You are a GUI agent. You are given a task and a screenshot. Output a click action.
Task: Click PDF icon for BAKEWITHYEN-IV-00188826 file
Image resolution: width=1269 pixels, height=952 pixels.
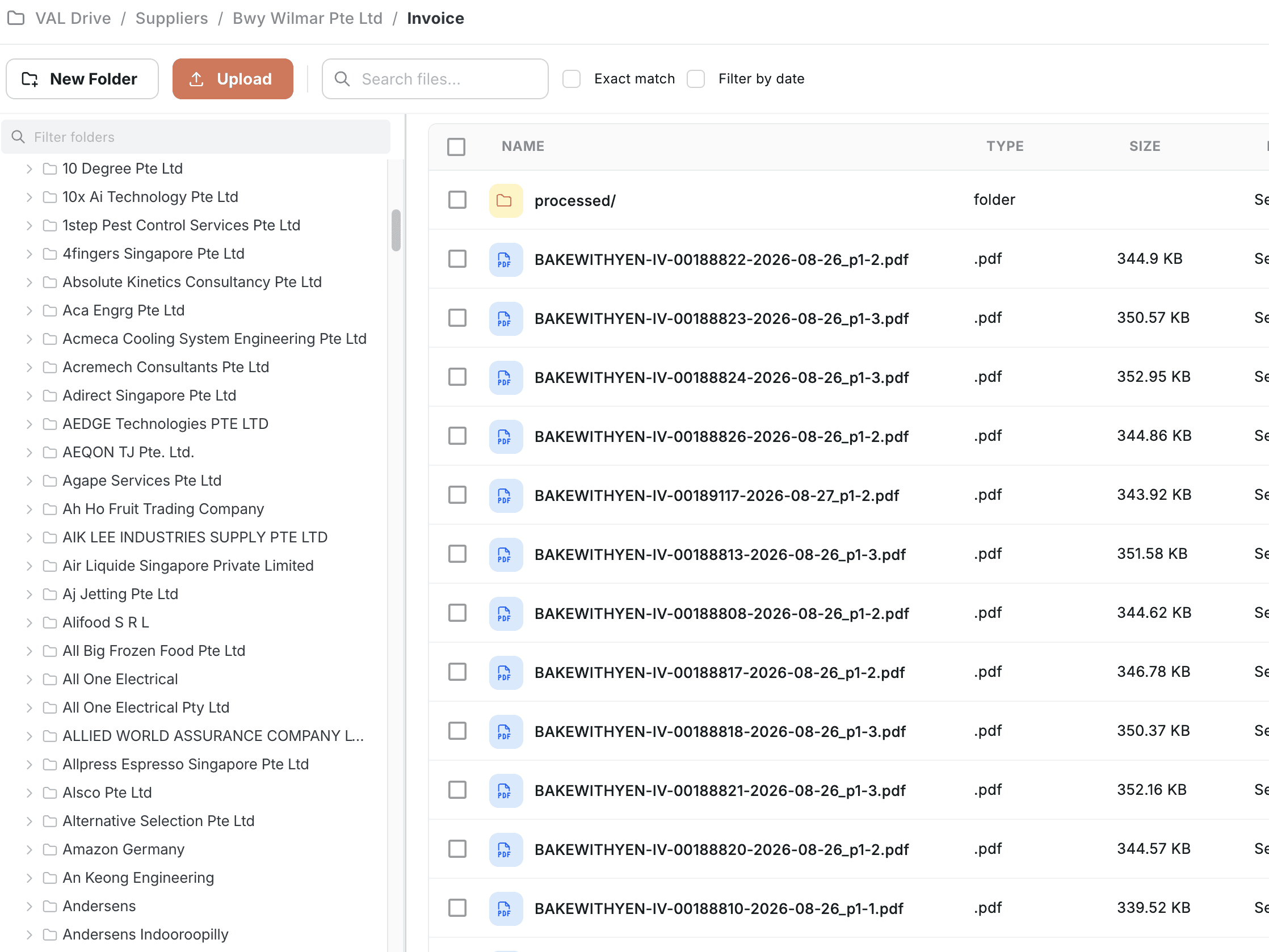(506, 436)
